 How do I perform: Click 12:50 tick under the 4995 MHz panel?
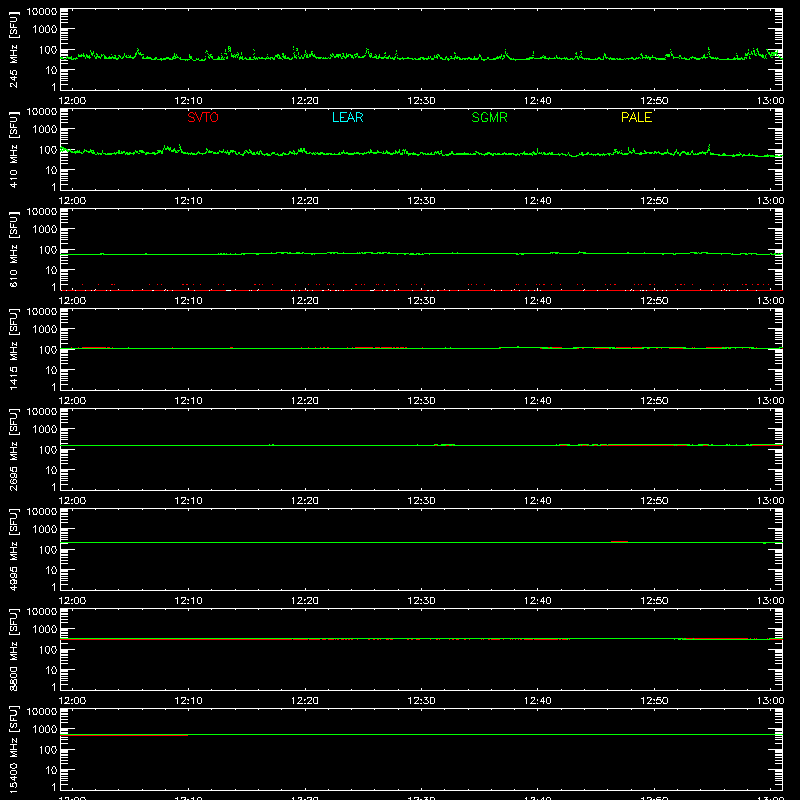pos(654,601)
